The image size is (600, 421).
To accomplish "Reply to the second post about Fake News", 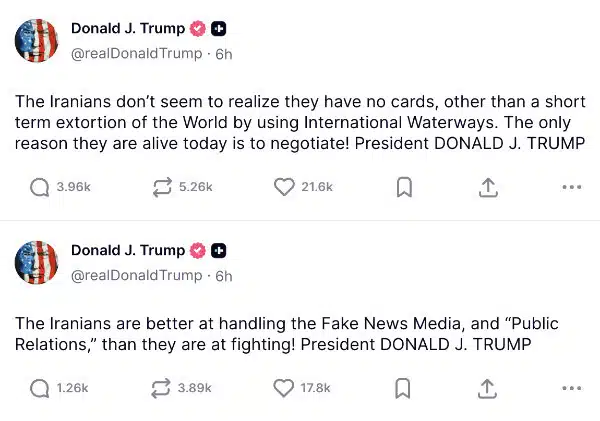I will [40, 388].
